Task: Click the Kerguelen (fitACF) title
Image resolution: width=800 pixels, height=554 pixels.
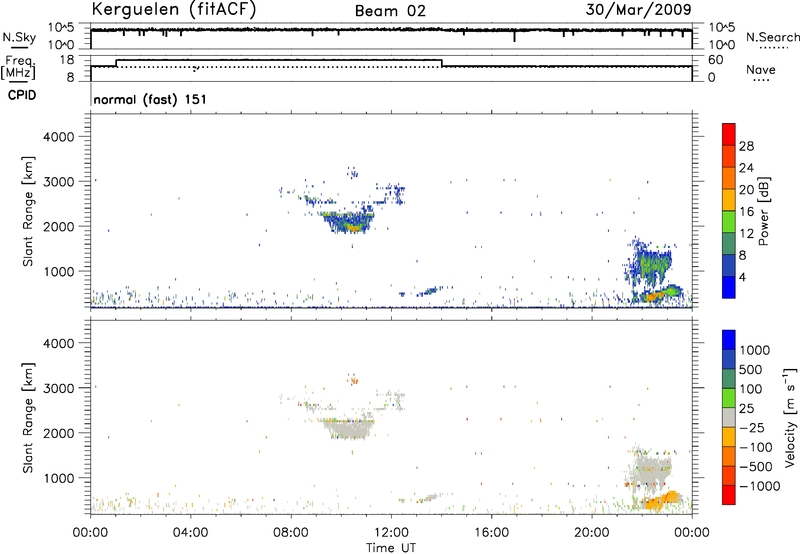Action: point(173,10)
